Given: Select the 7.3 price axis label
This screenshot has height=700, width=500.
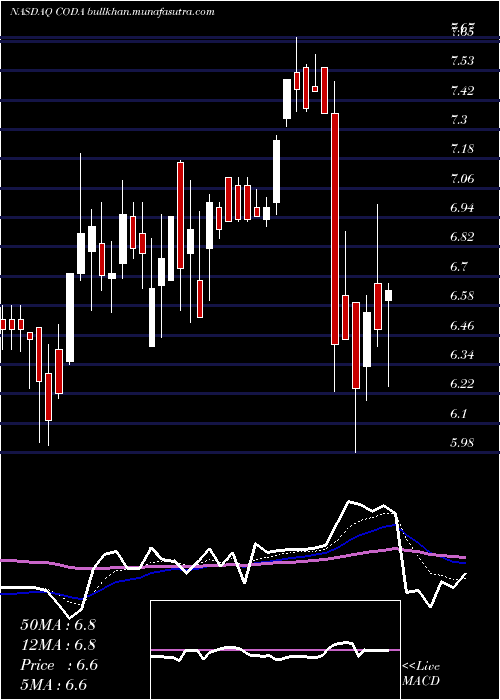Looking at the screenshot, I should (x=460, y=120).
